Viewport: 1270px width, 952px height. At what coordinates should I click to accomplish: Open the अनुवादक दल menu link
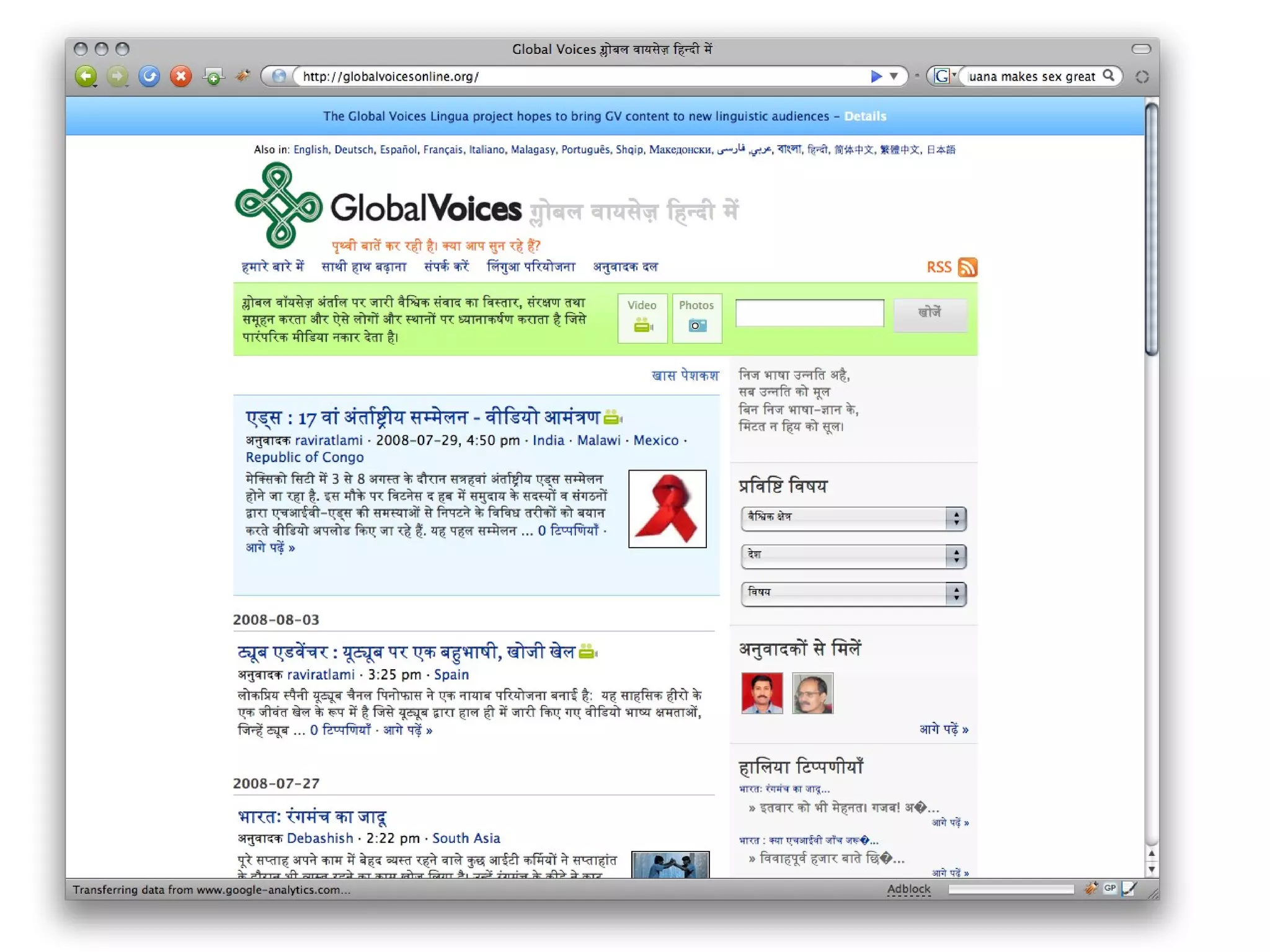tap(625, 267)
